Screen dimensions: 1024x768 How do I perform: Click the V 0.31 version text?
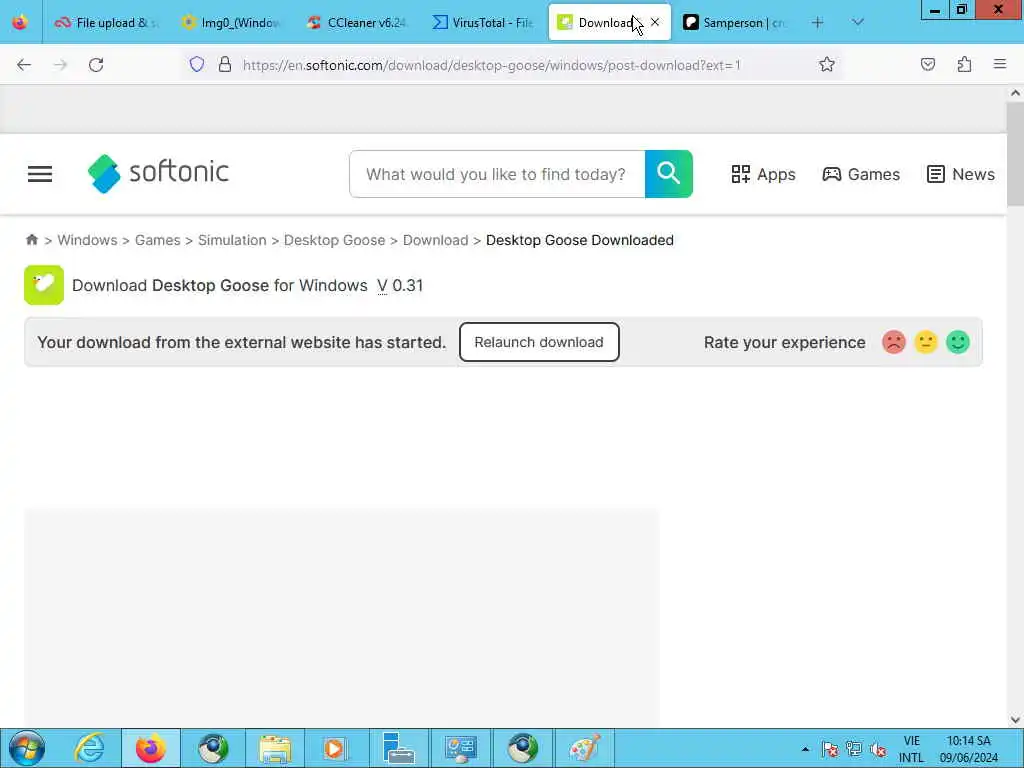(x=400, y=285)
